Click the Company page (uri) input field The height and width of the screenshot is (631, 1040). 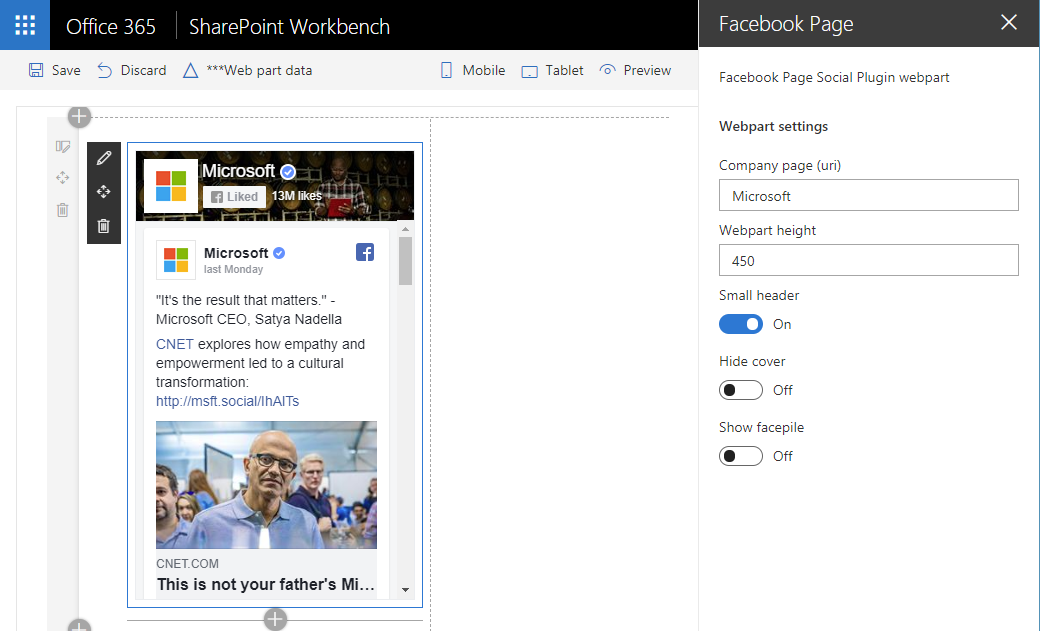point(868,195)
